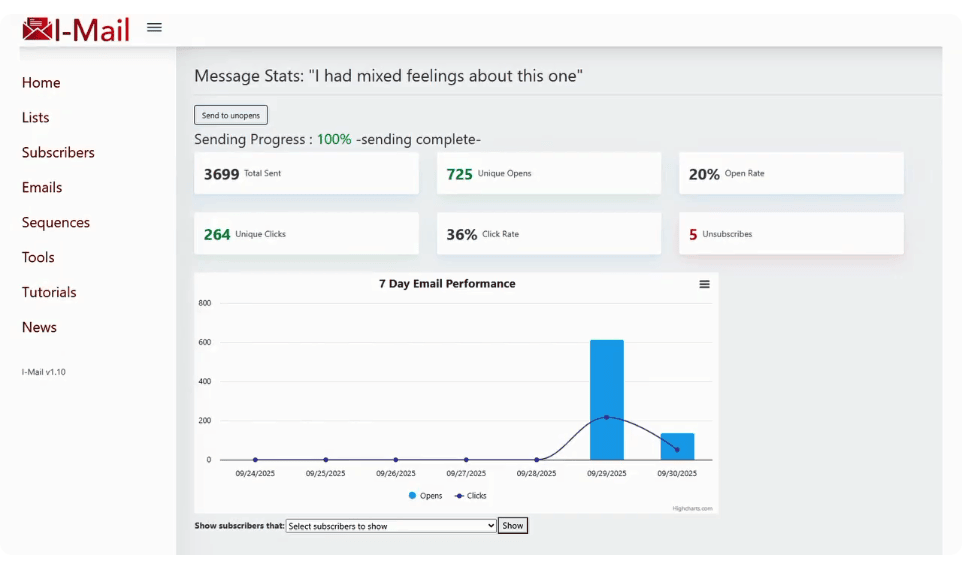Go to Home in the sidebar
The height and width of the screenshot is (563, 966).
click(41, 83)
